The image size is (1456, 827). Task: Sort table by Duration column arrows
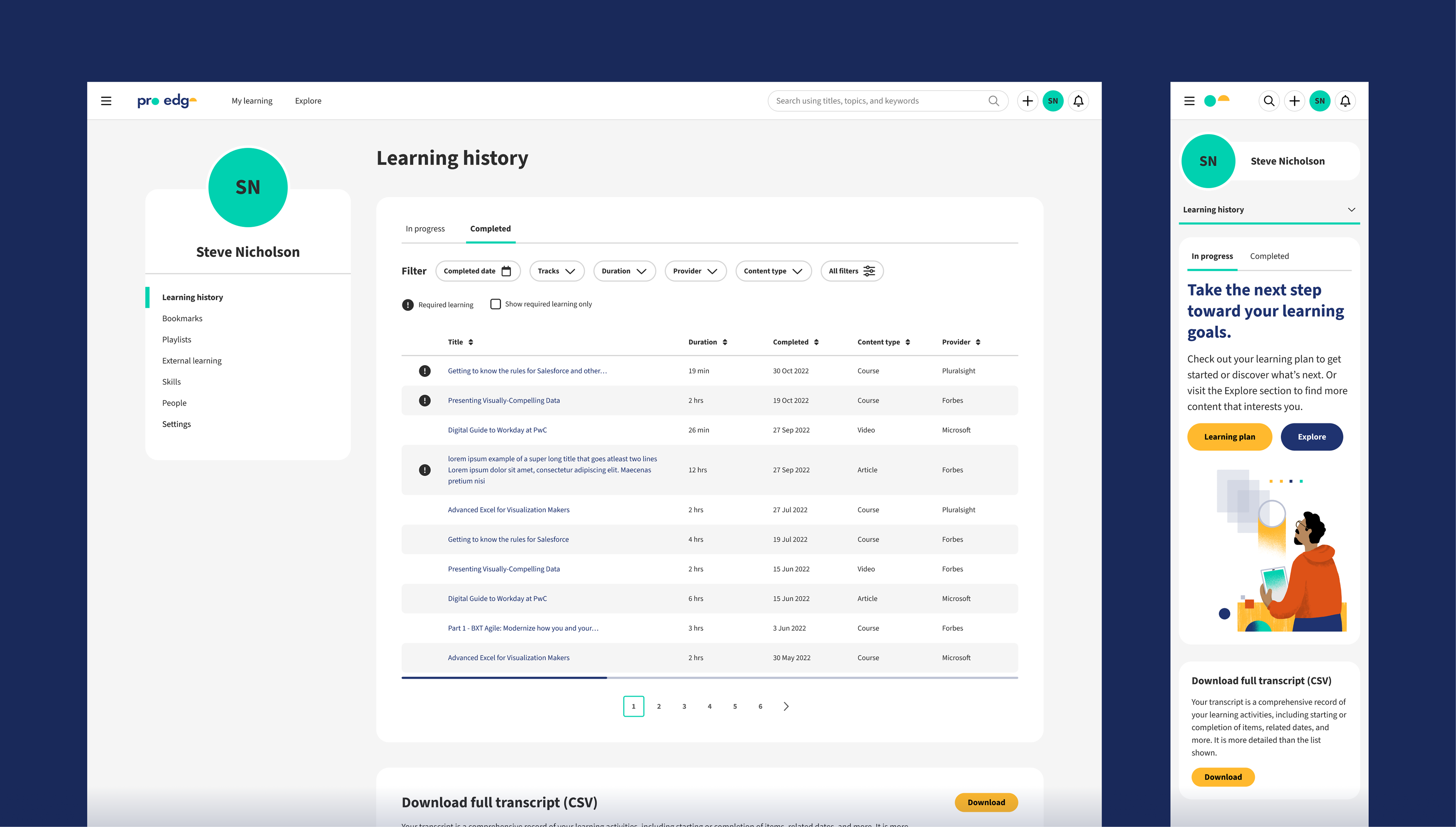point(725,342)
